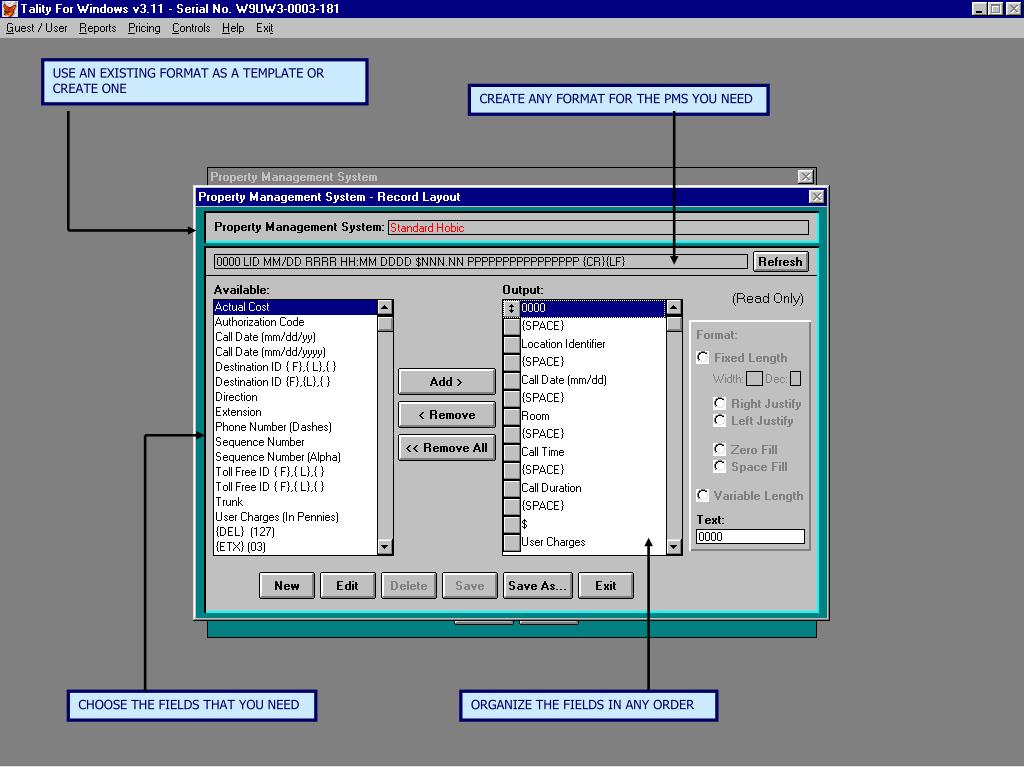Select Trunk in Available list
This screenshot has height=768, width=1024.
coord(295,502)
